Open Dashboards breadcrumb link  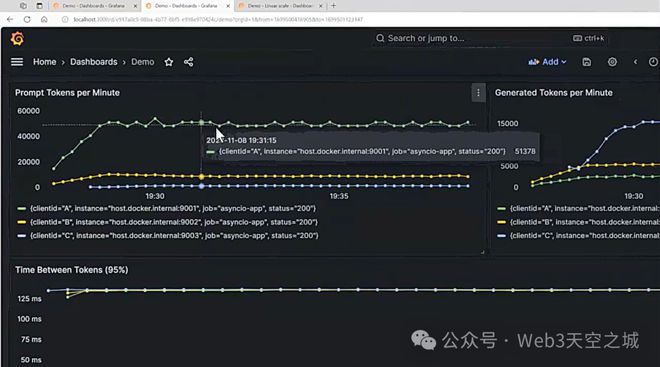94,62
